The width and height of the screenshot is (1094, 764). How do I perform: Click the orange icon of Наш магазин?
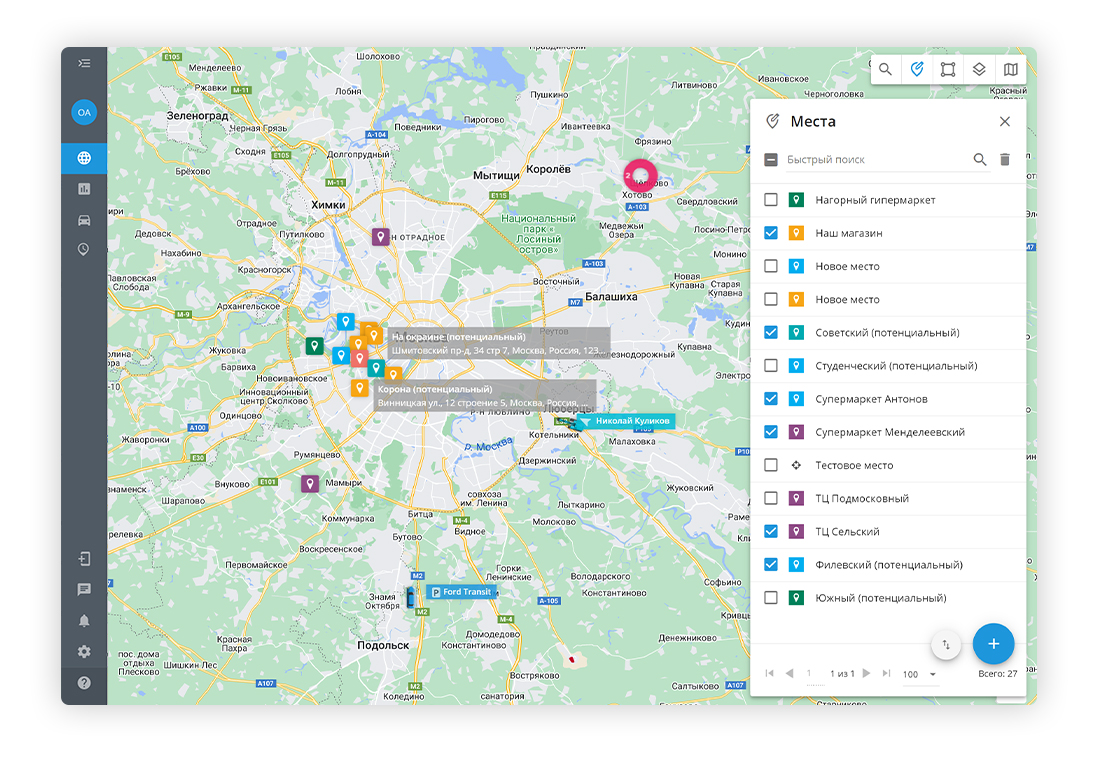[x=796, y=233]
